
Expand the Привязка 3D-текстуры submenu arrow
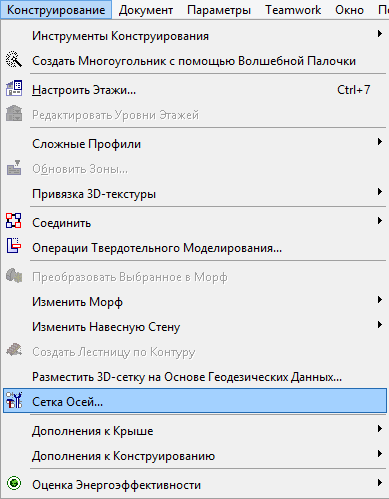[379, 192]
